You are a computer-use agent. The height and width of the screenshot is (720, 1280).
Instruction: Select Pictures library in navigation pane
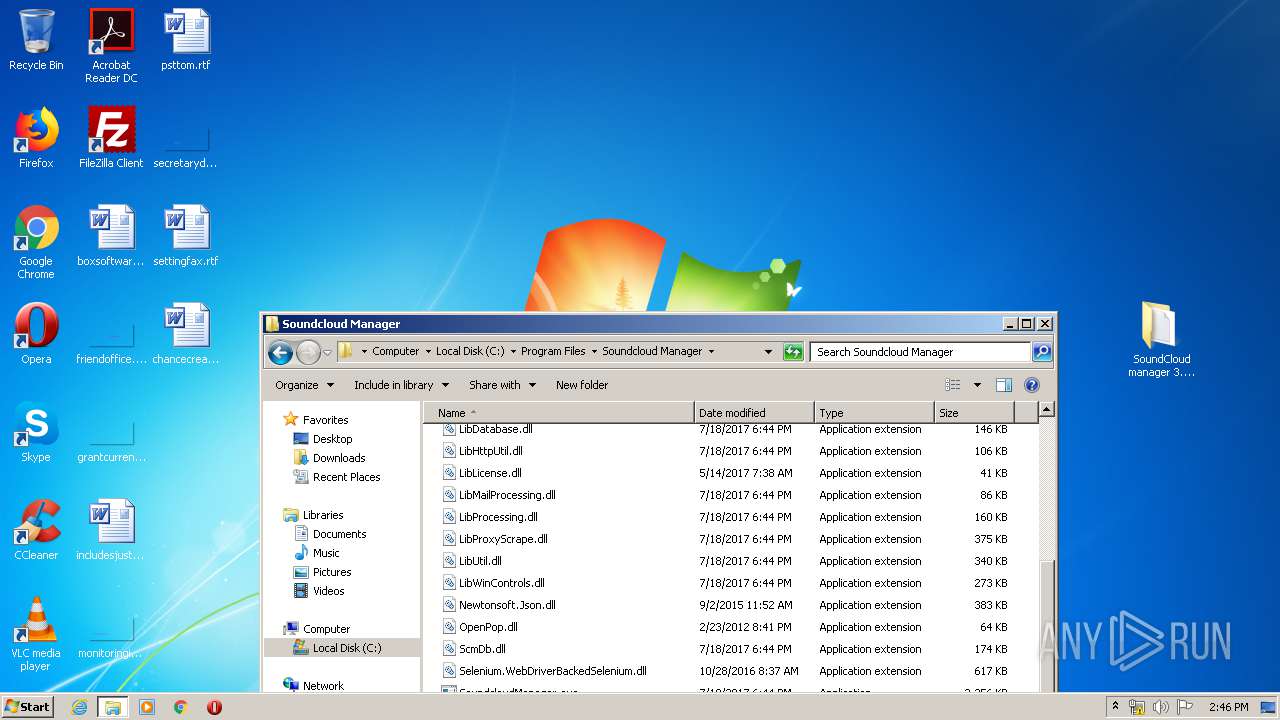click(x=332, y=572)
